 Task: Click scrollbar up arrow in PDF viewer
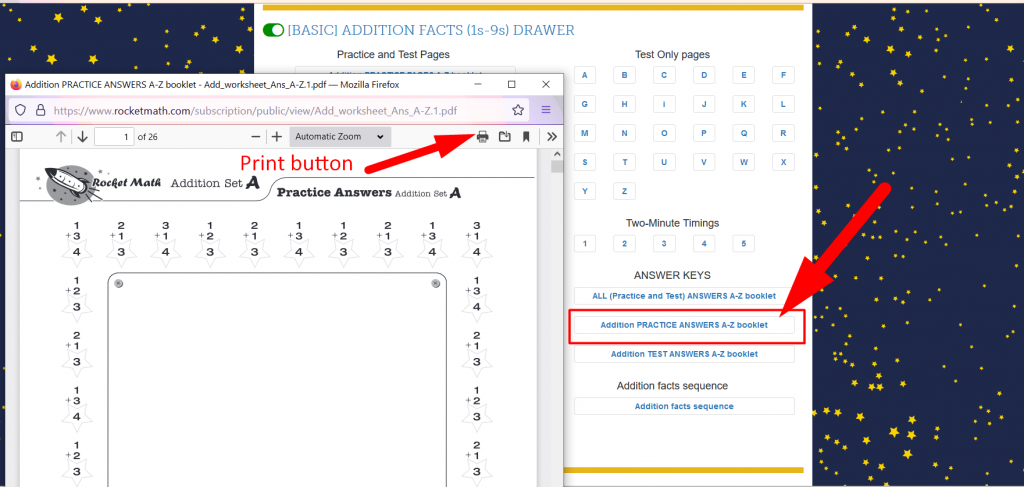tap(556, 154)
